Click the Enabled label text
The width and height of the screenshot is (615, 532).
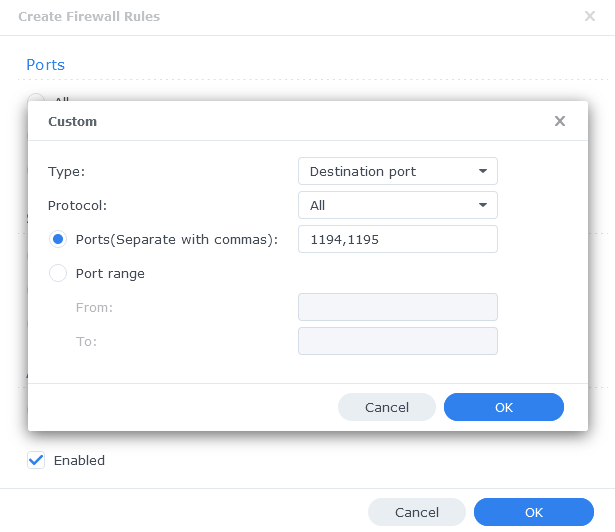79,460
